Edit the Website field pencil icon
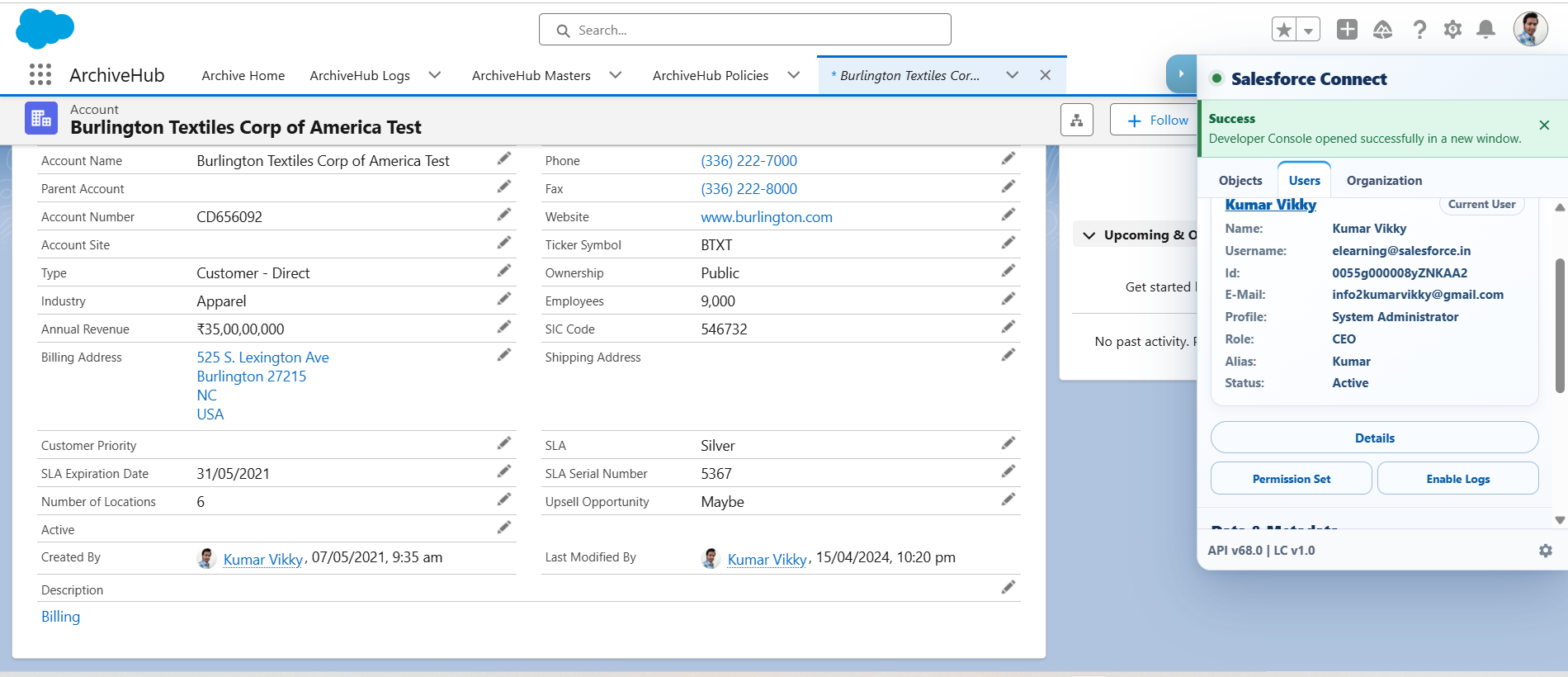 point(1008,215)
